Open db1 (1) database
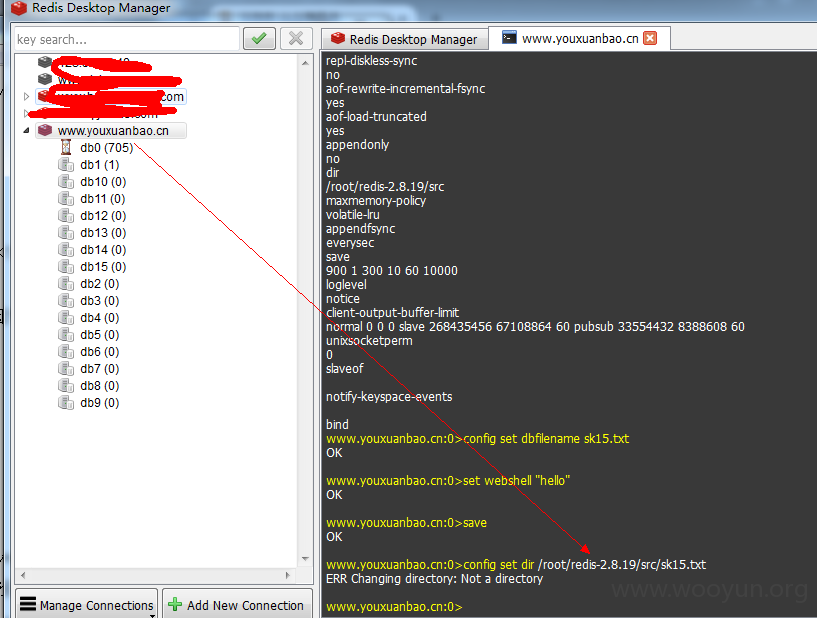This screenshot has width=817, height=618. point(100,165)
